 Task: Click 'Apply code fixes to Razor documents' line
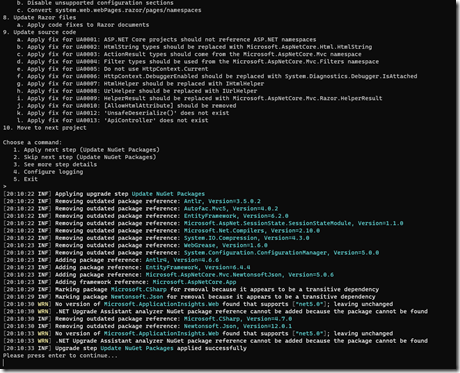[x=83, y=25]
